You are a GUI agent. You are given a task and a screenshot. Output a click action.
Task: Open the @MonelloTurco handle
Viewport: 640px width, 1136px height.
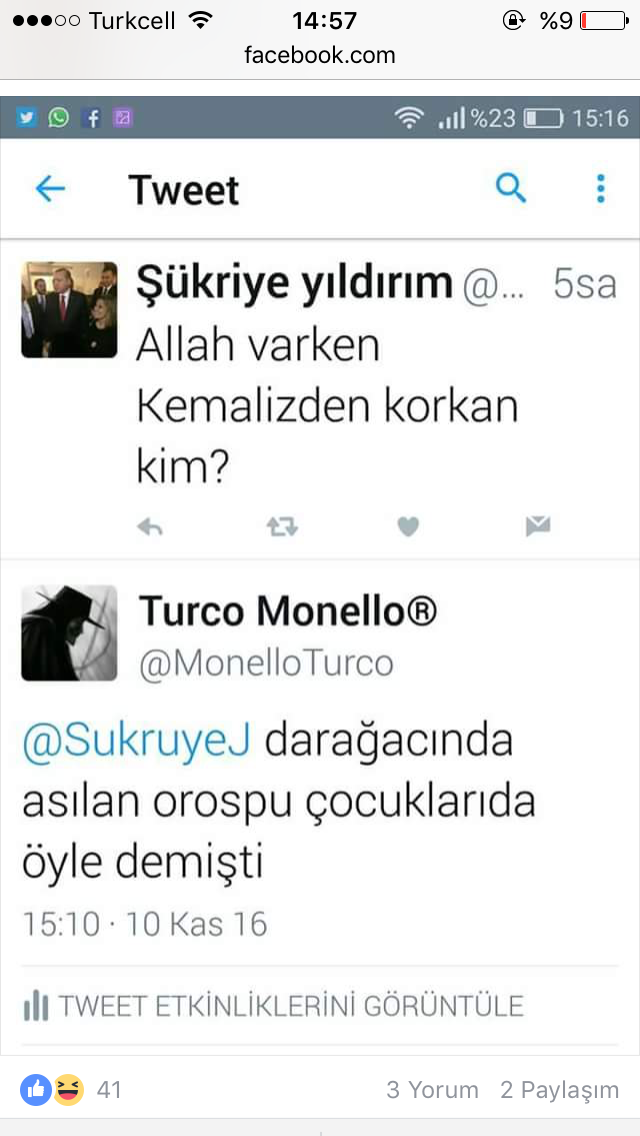point(266,664)
